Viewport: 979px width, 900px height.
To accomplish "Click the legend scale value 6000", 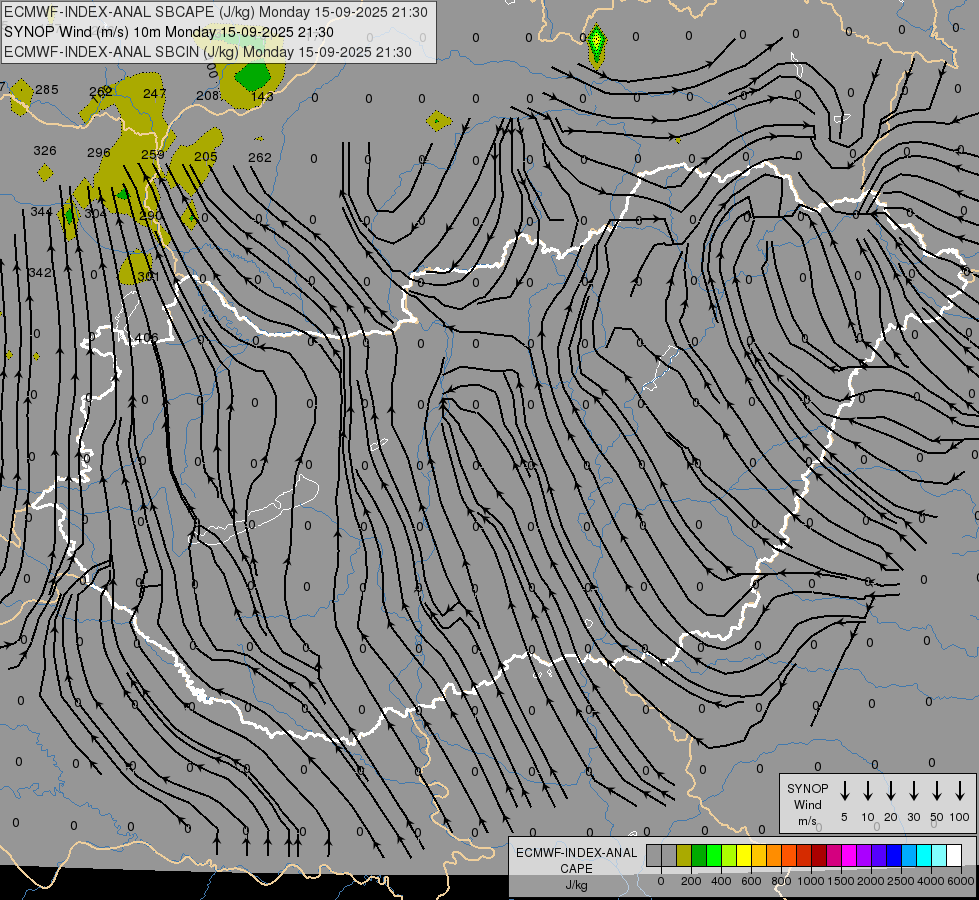I will click(961, 881).
